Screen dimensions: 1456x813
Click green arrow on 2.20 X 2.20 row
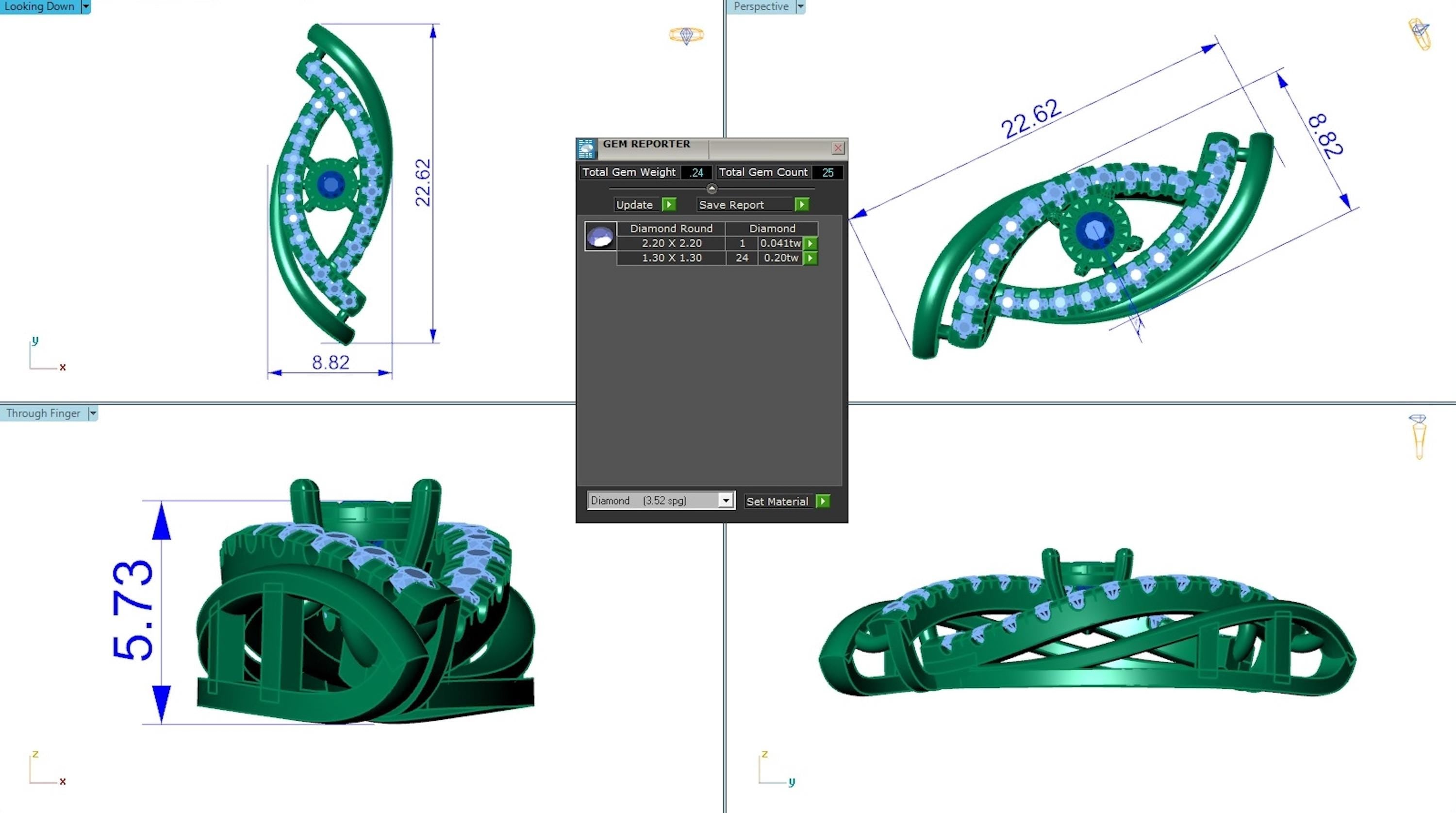tap(811, 243)
